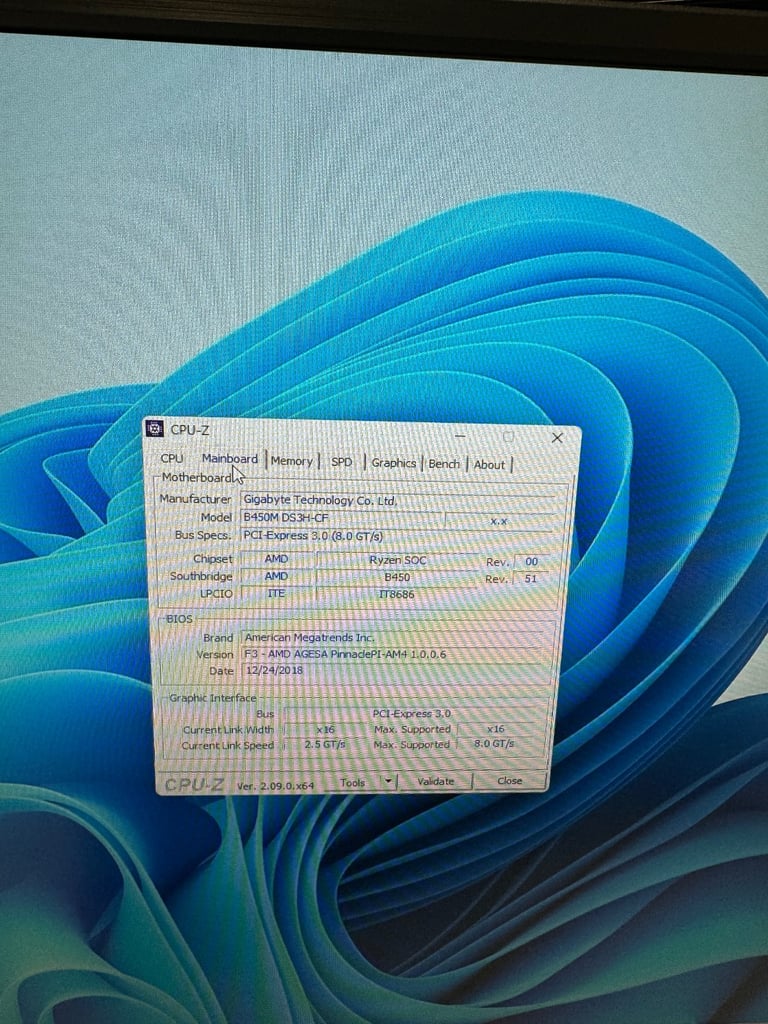
Task: Open the Bench tab
Action: [444, 464]
